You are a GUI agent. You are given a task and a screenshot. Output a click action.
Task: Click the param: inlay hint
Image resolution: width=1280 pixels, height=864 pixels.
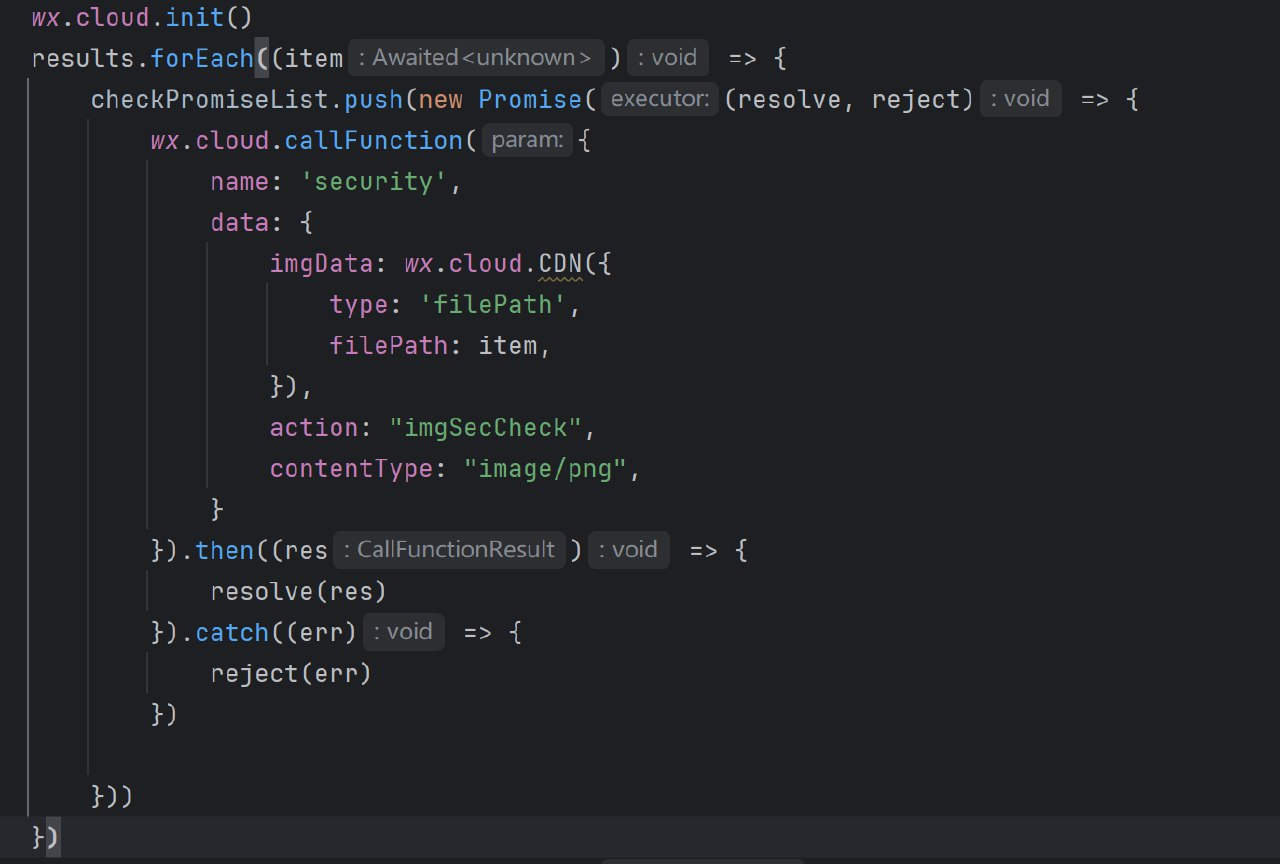526,140
